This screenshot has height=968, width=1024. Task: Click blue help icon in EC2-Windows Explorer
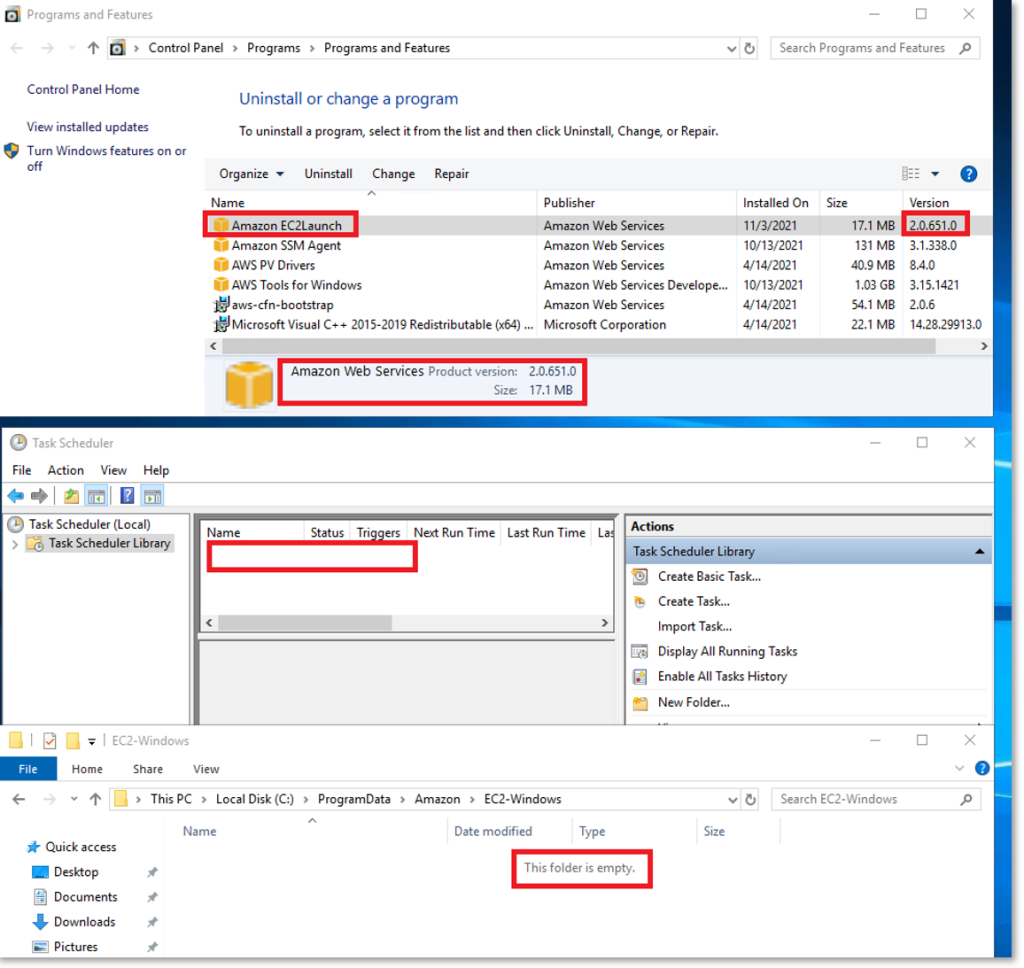(982, 768)
